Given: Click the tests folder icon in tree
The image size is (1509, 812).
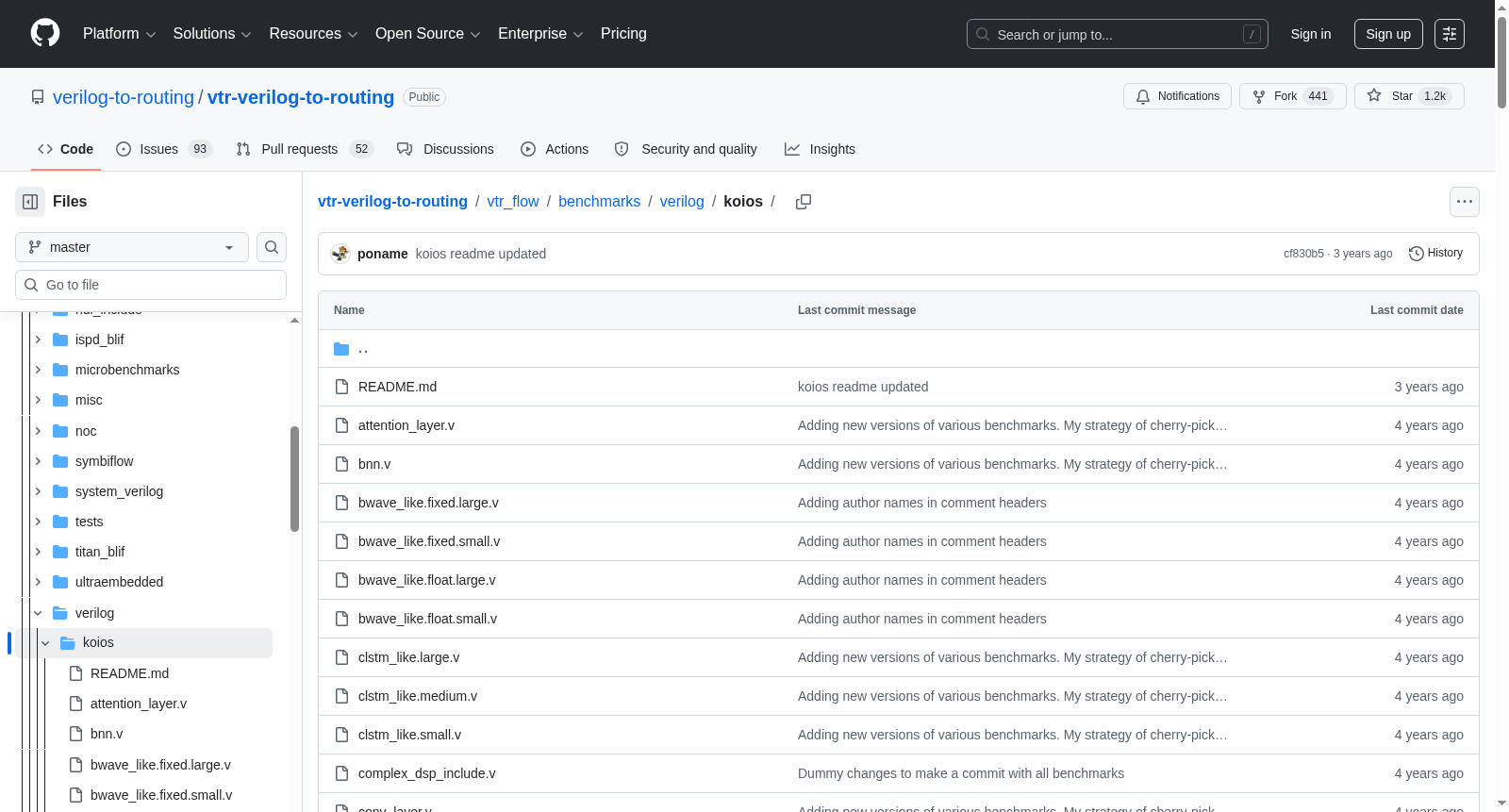Looking at the screenshot, I should click(60, 522).
